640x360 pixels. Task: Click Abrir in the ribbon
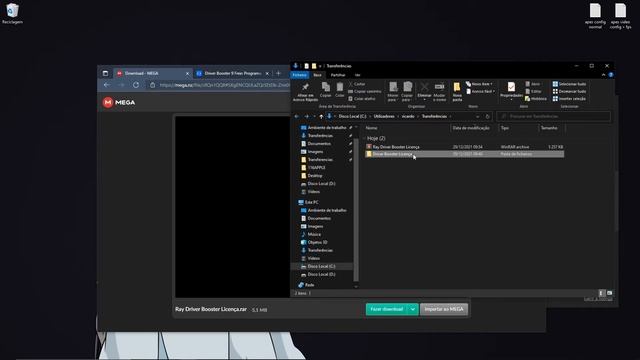pos(533,84)
